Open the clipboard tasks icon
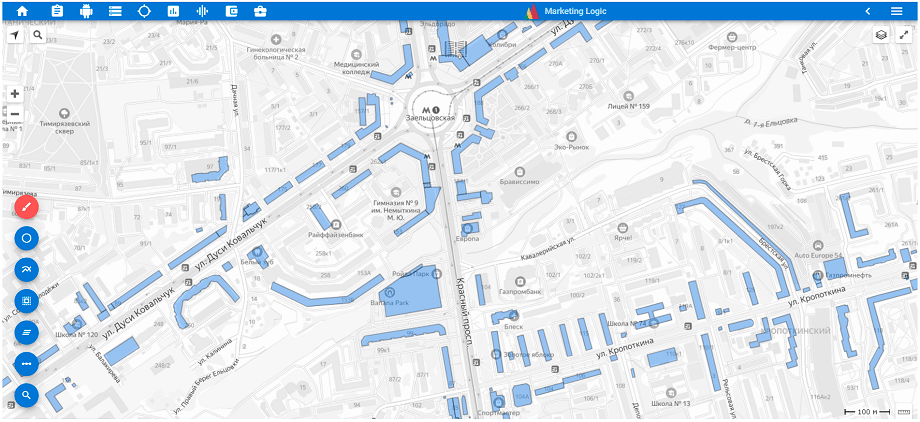Screen dimensions: 920x422 (58, 11)
